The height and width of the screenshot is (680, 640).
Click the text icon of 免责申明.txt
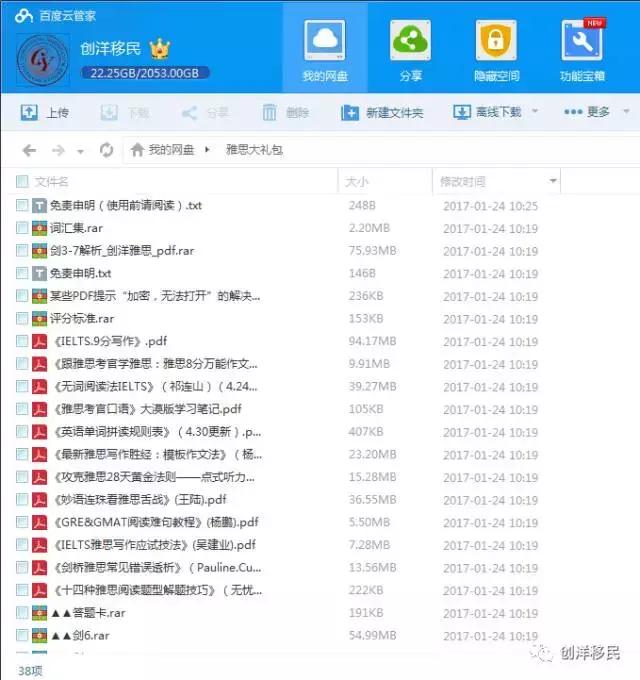[x=39, y=273]
